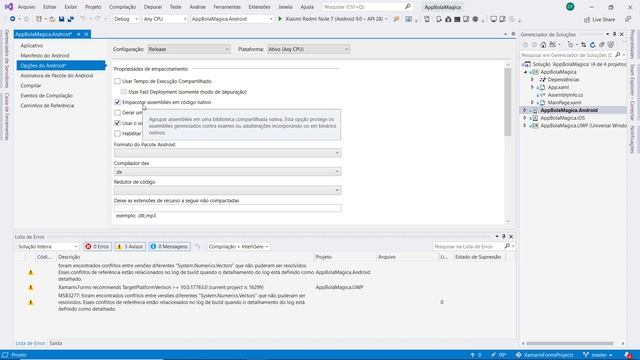This screenshot has height=360, width=640.
Task: Pin the Lista de Erros panel
Action: pyautogui.click(x=504, y=236)
